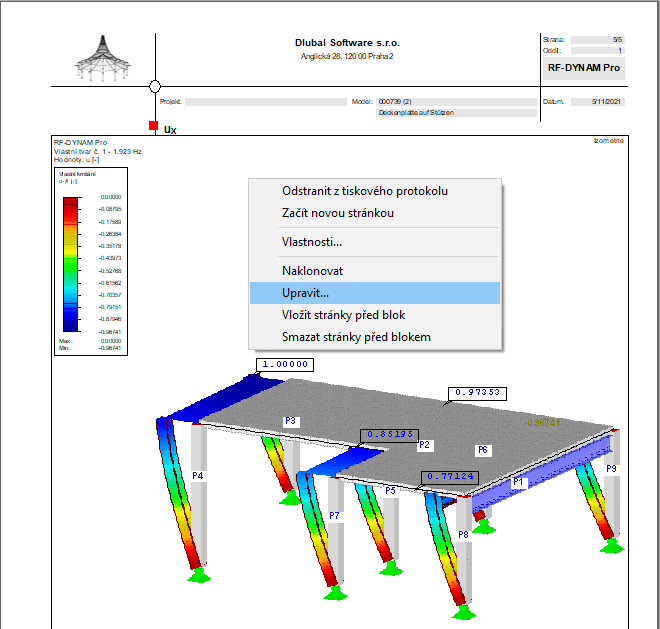The image size is (660, 629).
Task: Click the red marker next to Ux heading
Action: 153,125
